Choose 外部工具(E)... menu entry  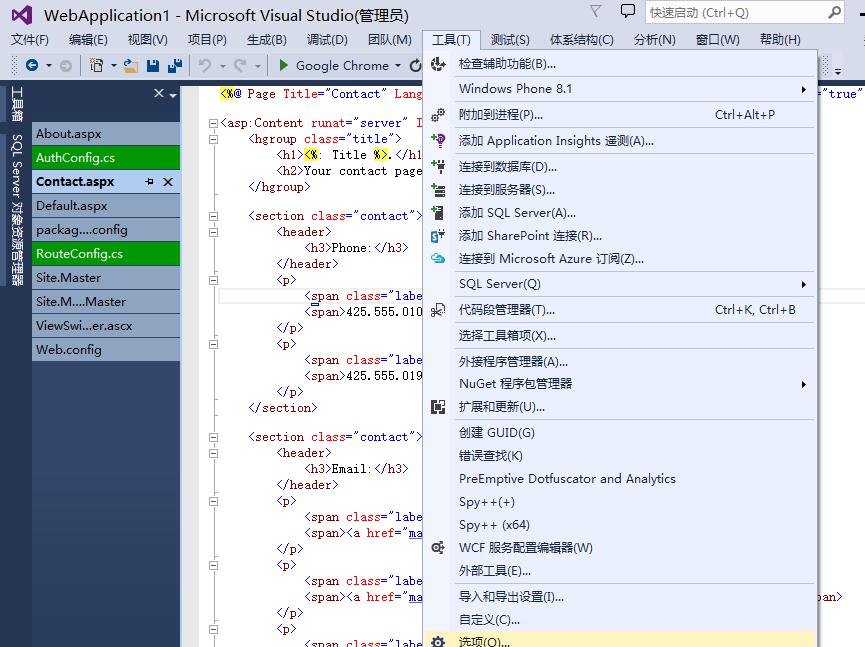pos(620,571)
